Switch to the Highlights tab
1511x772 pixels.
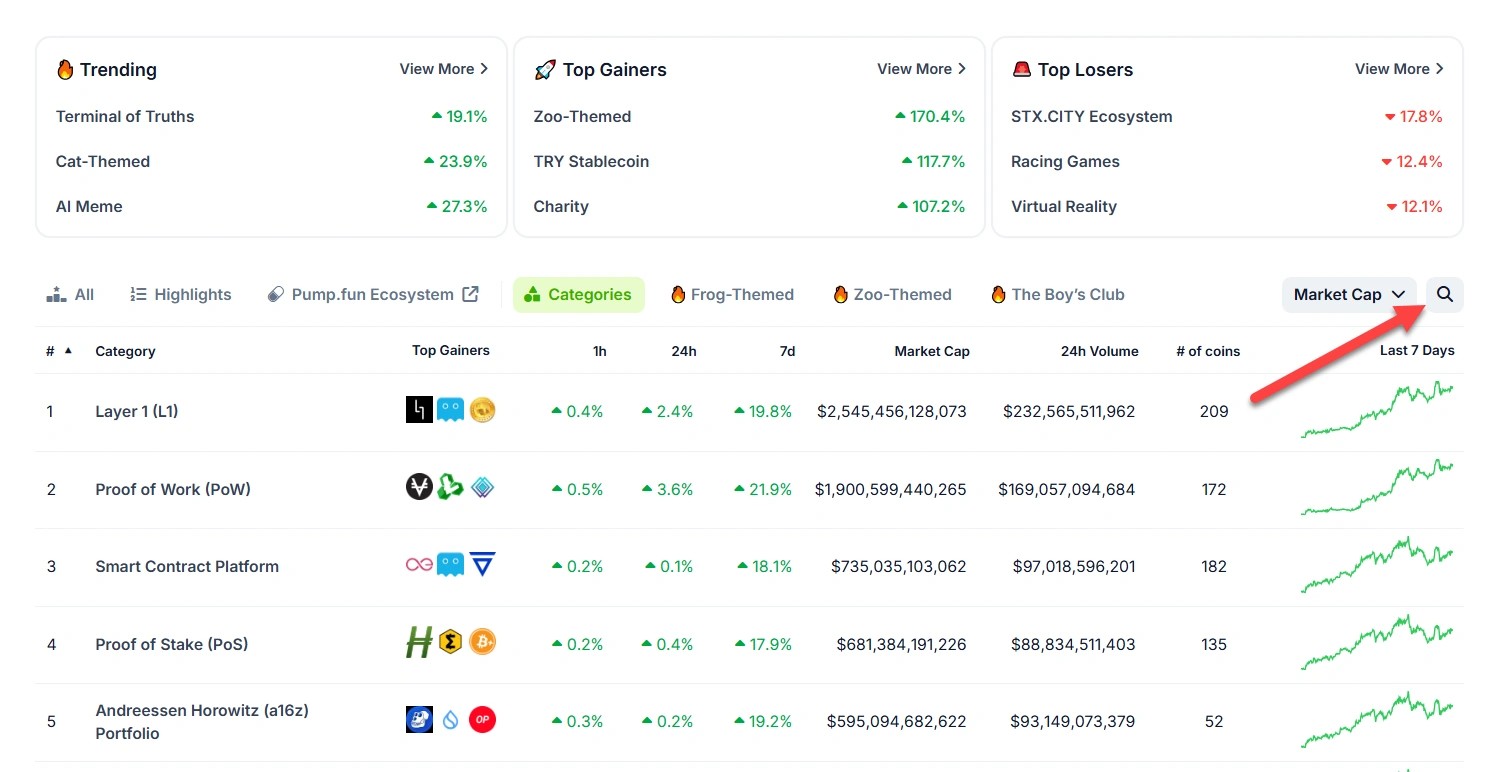coord(181,294)
